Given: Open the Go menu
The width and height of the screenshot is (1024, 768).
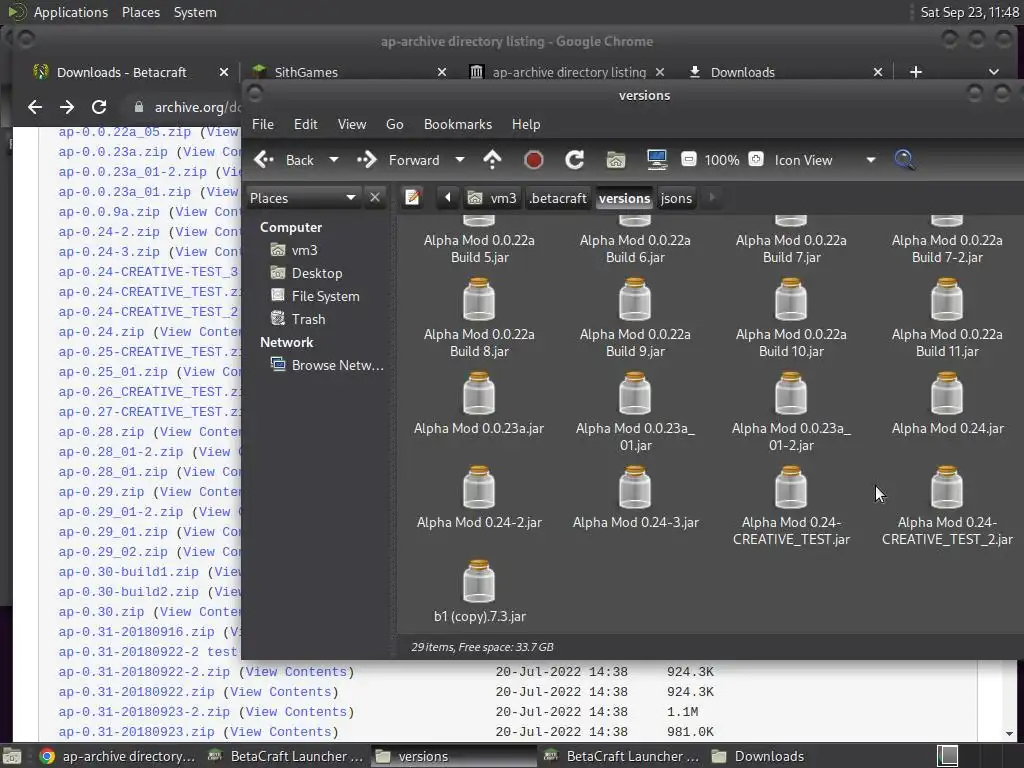Looking at the screenshot, I should 394,124.
